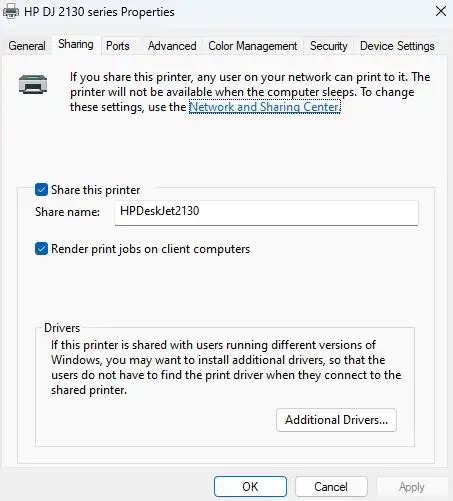Click the Share name text field

click(266, 213)
